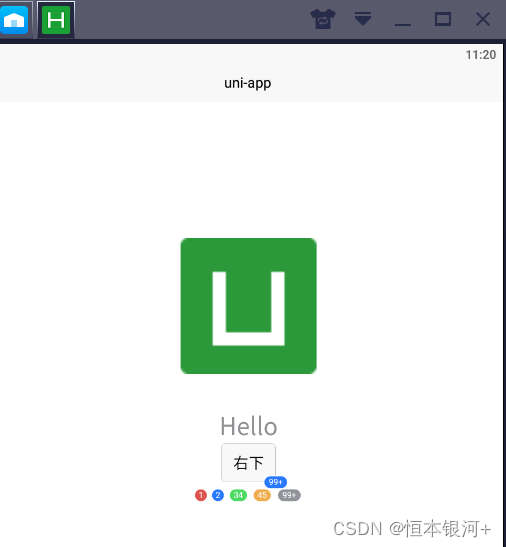Maximize the emulator window
The image size is (506, 547).
(443, 19)
